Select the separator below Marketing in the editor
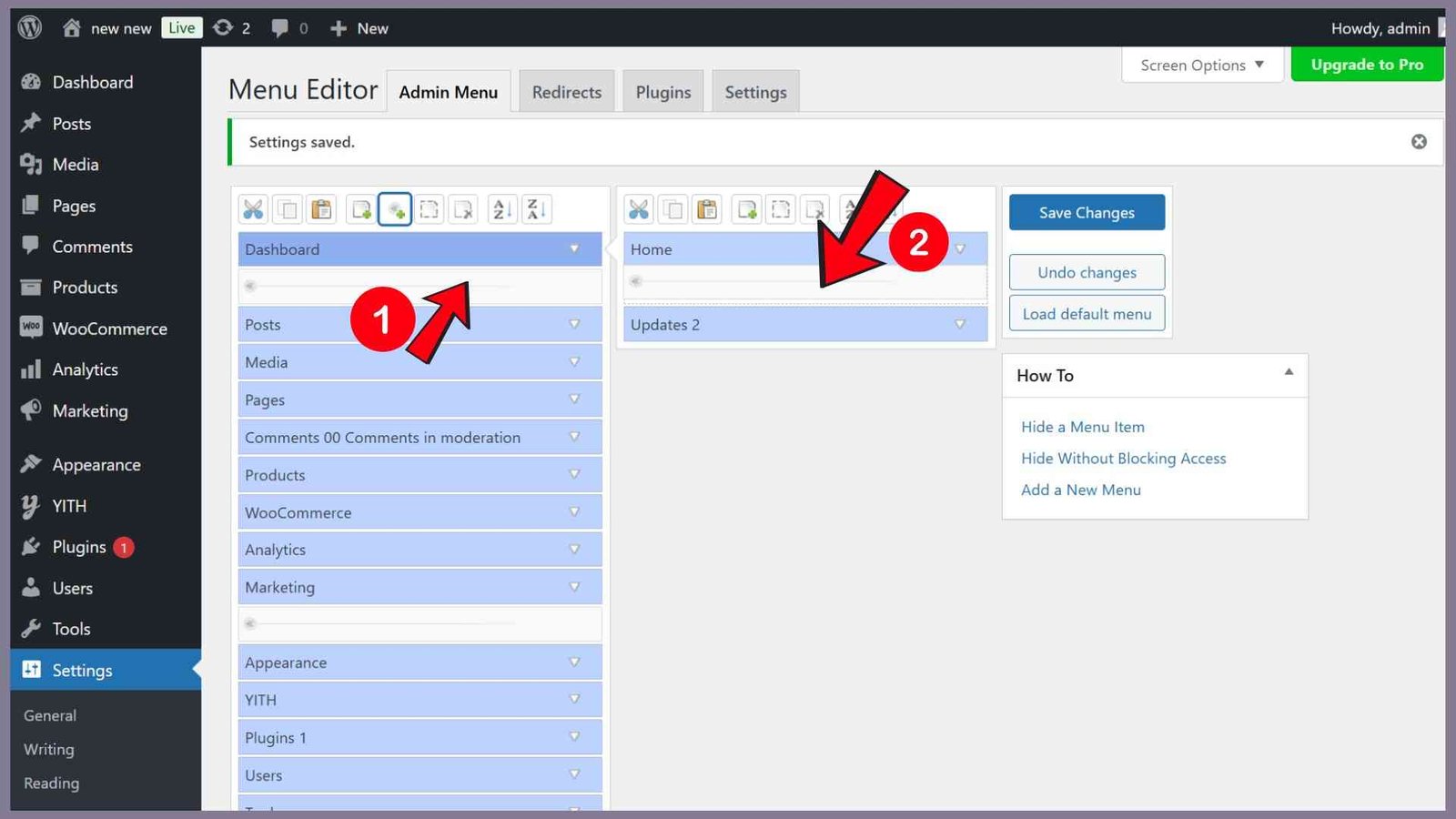 click(x=420, y=624)
